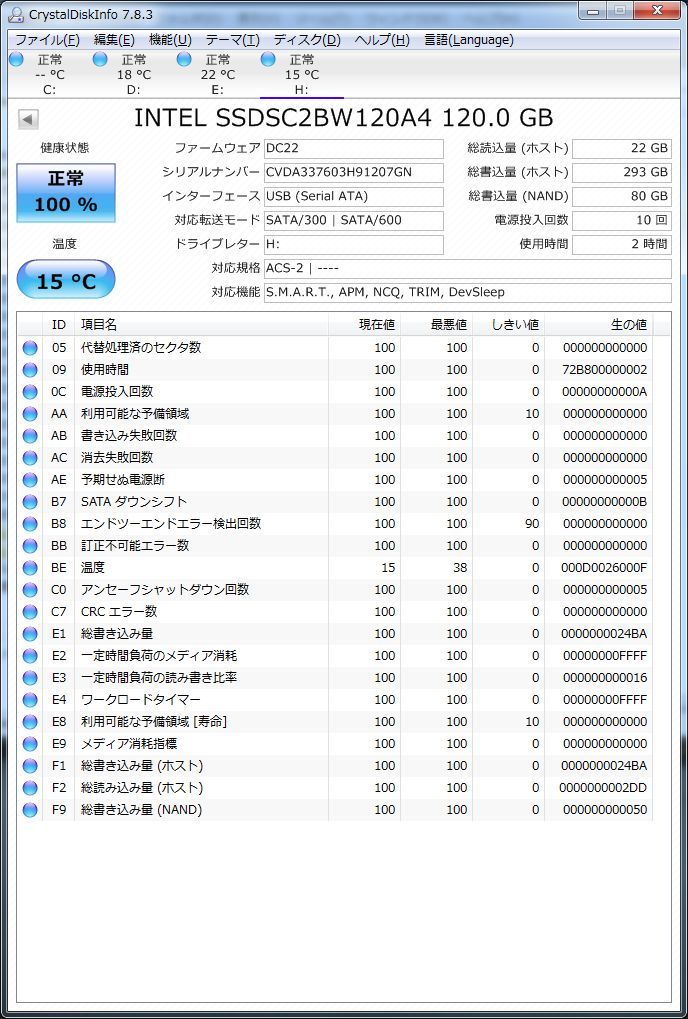The height and width of the screenshot is (1019, 688).
Task: Click status orb of row F1 総書き込み量 (ホスト)
Action: tap(30, 766)
